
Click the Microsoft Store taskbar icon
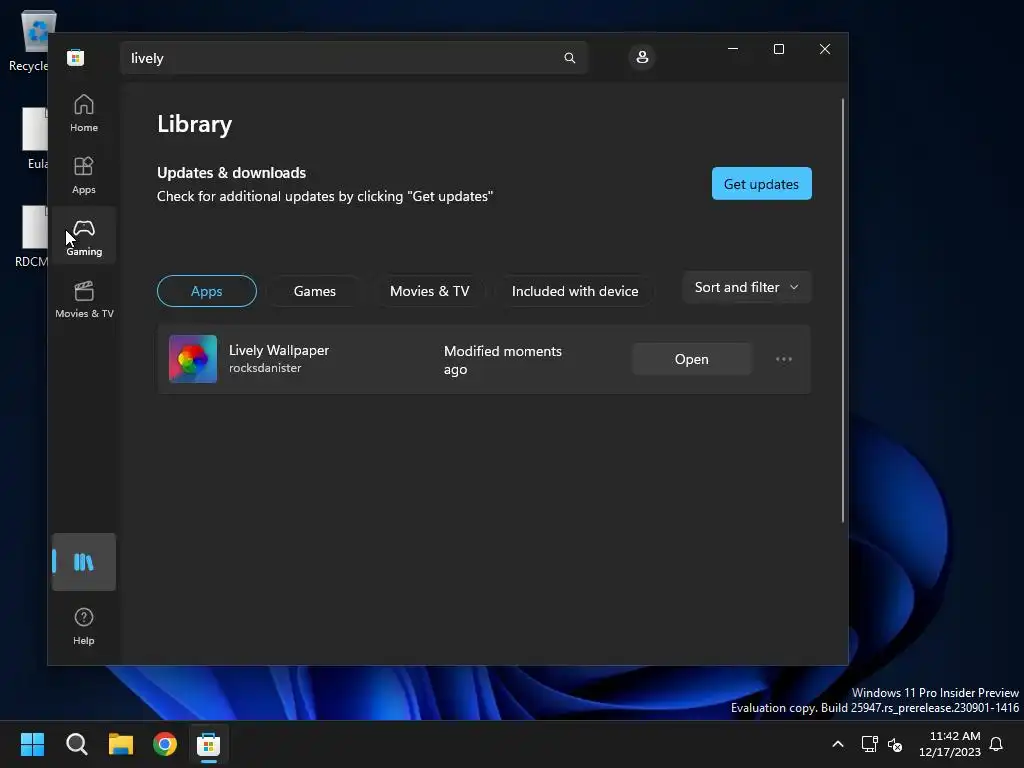click(209, 744)
